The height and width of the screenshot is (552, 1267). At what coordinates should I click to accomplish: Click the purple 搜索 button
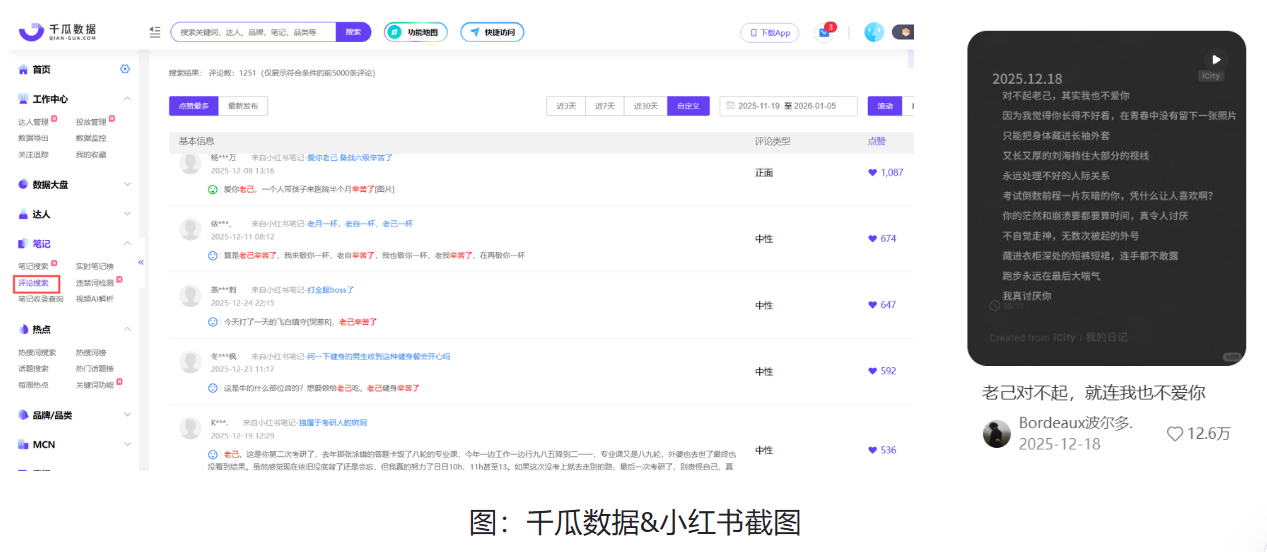click(353, 32)
